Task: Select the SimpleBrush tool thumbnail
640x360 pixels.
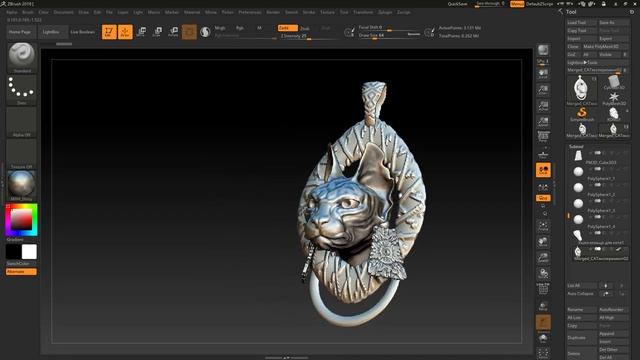Action: pyautogui.click(x=582, y=113)
